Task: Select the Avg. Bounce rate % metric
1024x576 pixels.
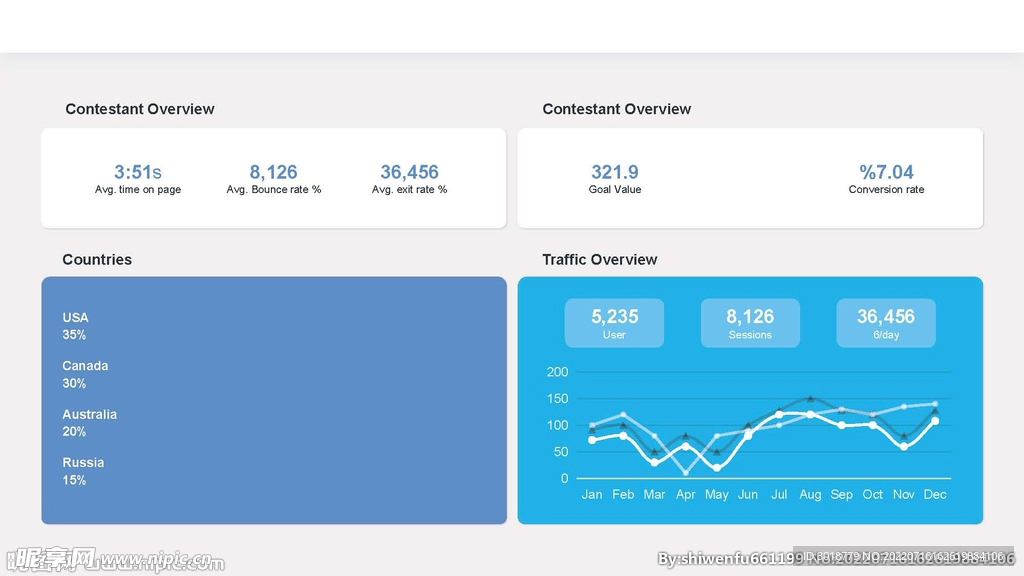Action: 273,178
